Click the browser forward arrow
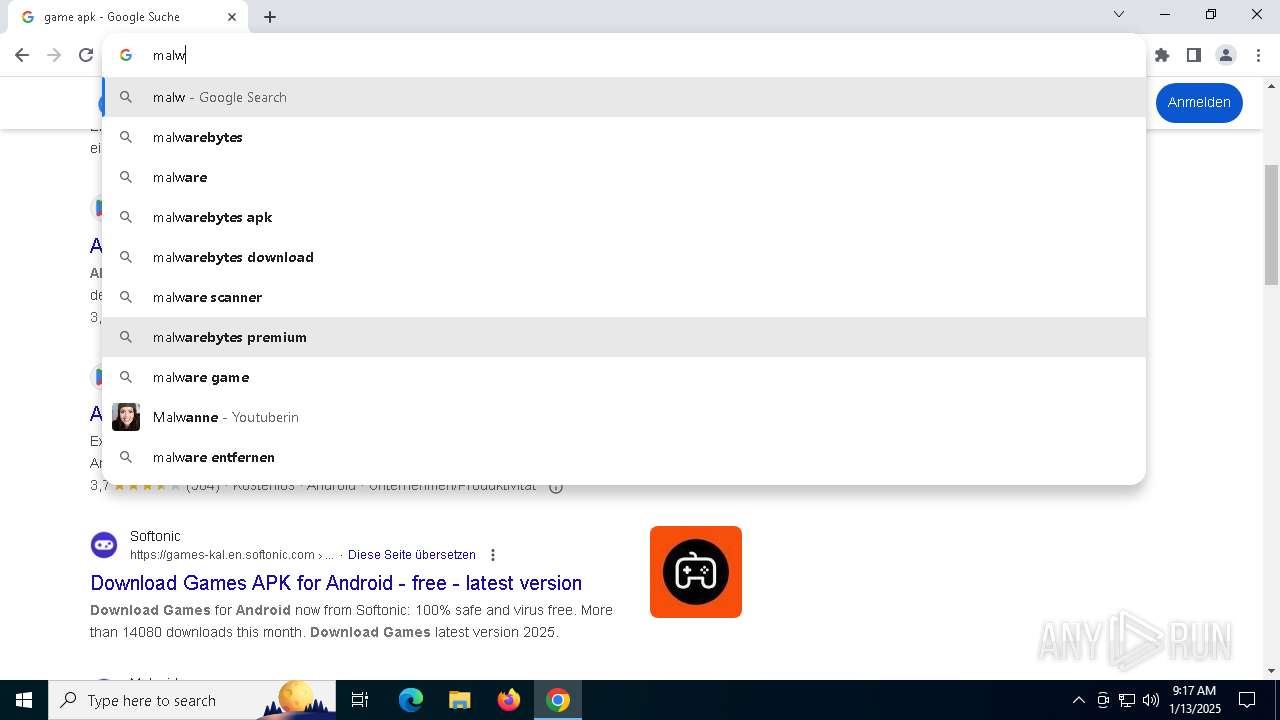The image size is (1280, 720). tap(54, 55)
